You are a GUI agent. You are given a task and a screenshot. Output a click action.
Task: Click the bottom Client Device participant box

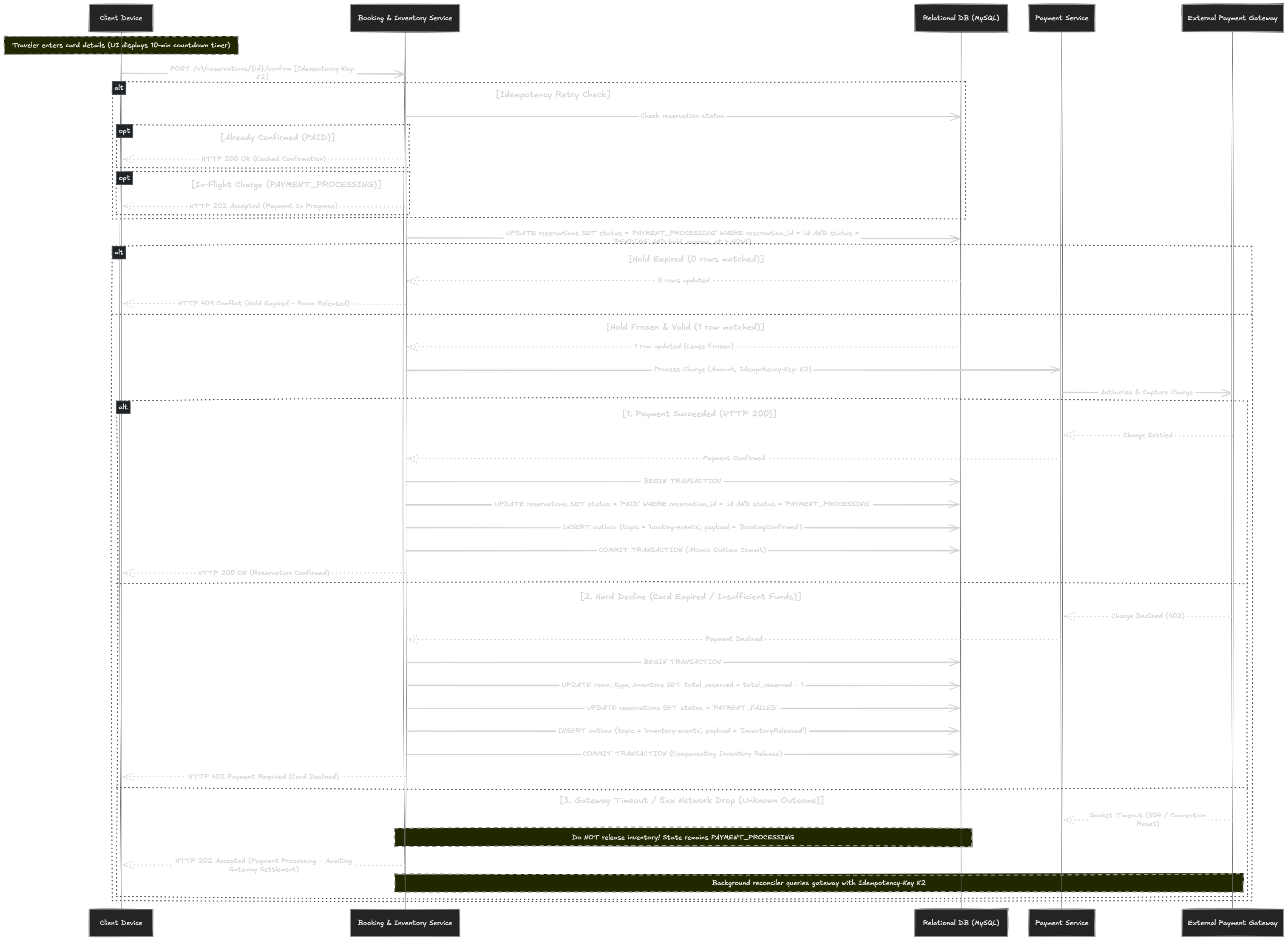pyautogui.click(x=121, y=923)
